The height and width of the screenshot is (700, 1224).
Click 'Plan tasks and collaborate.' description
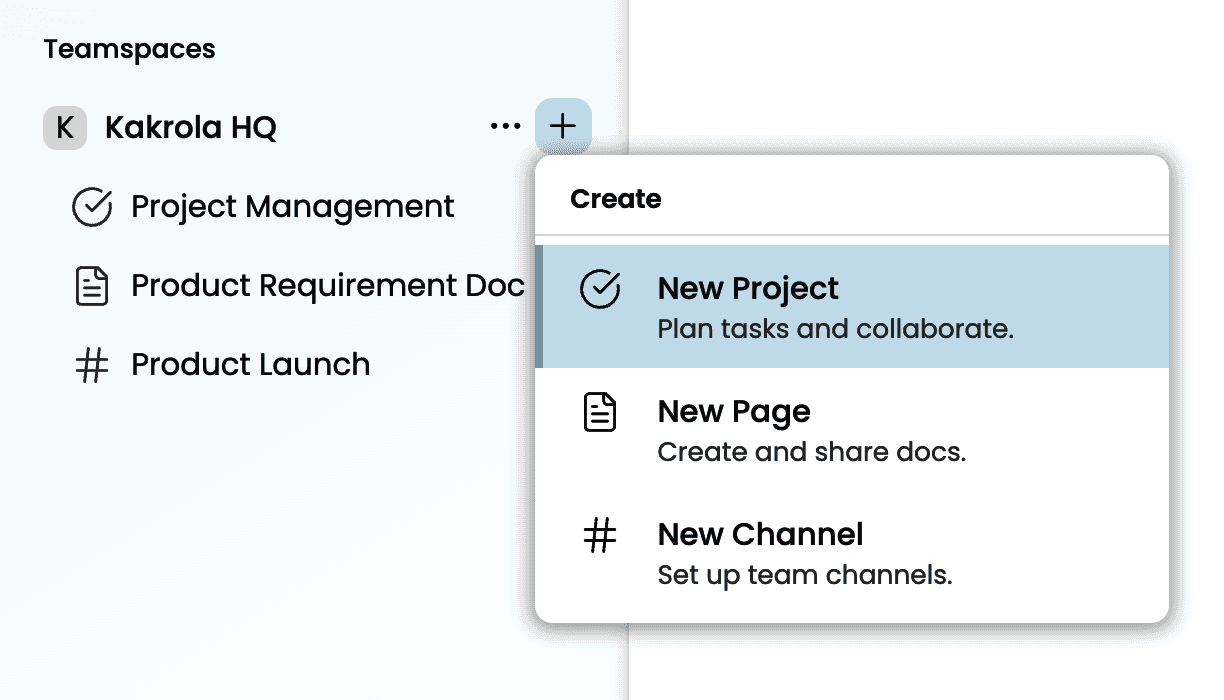(x=835, y=329)
